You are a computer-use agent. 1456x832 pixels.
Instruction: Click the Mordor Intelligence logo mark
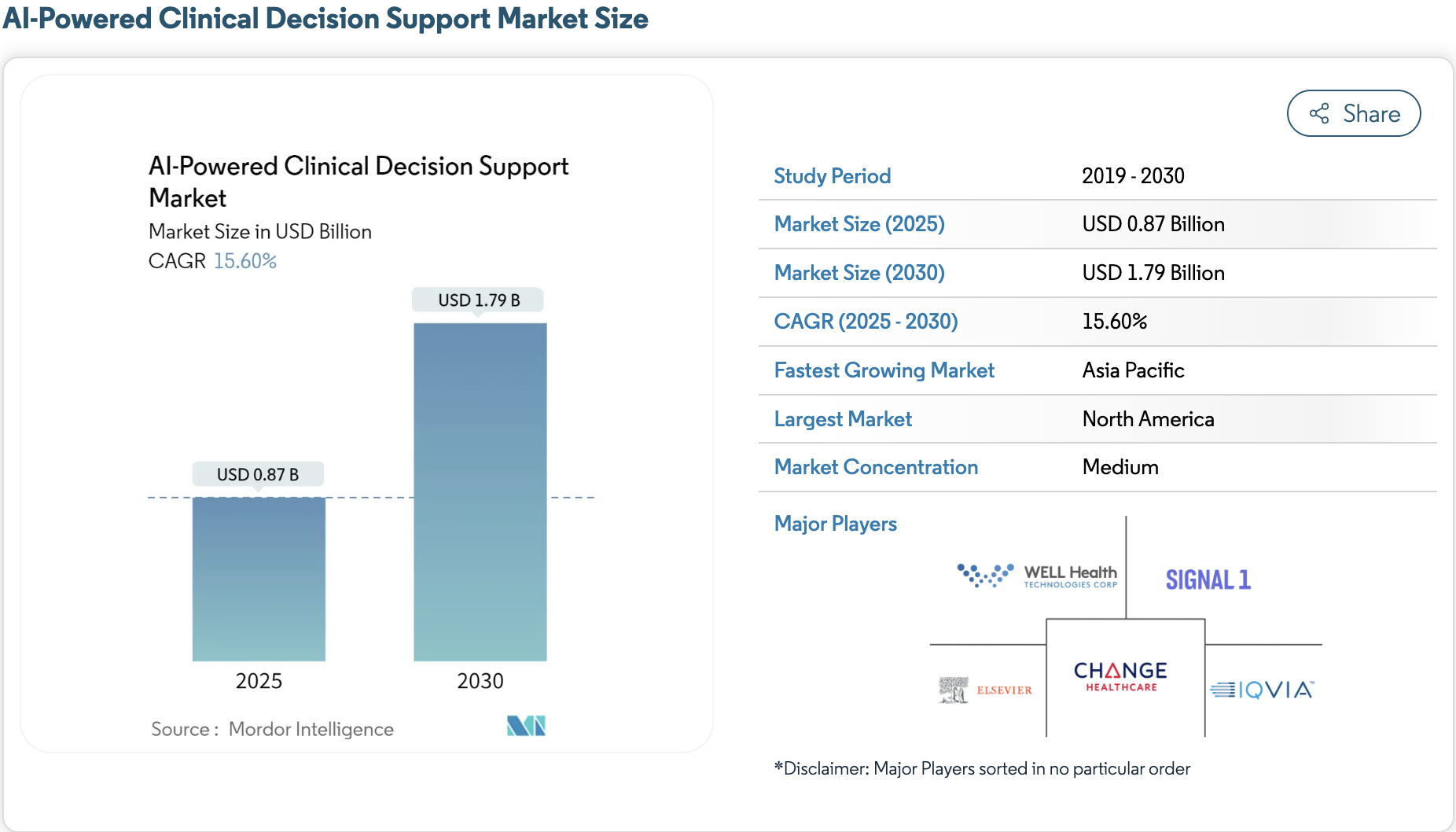(x=526, y=725)
